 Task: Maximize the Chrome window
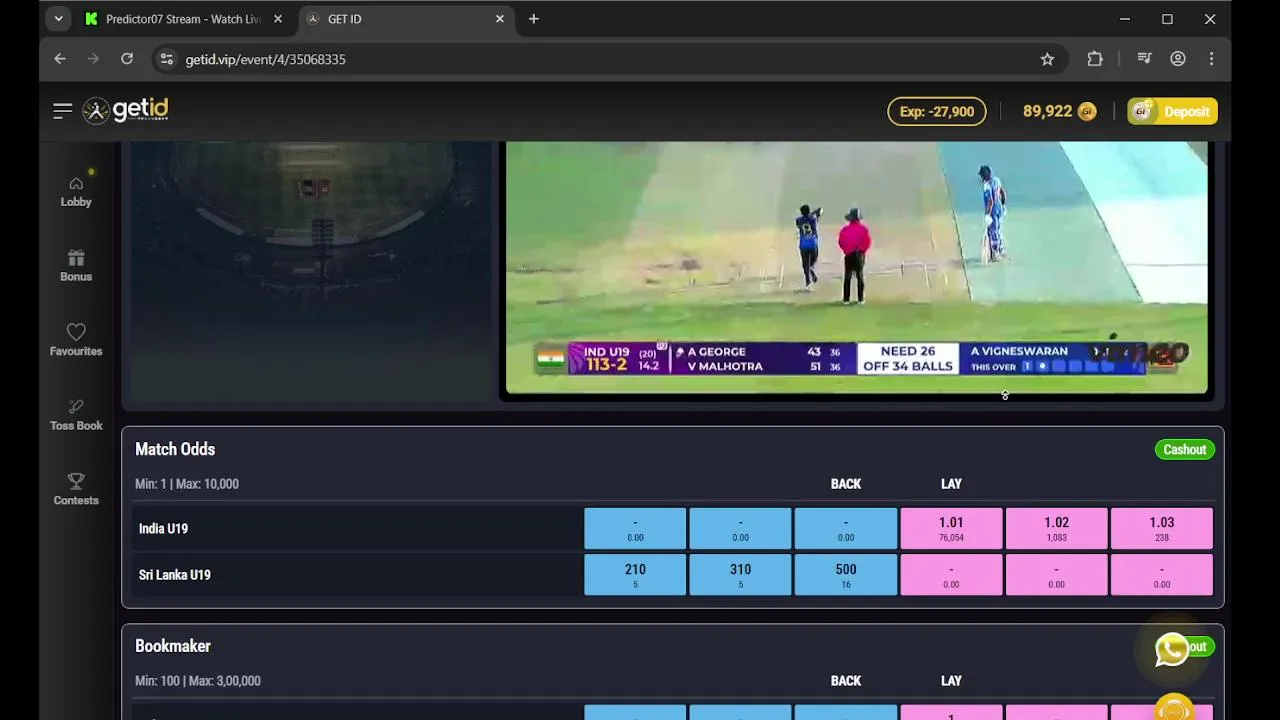pos(1167,19)
